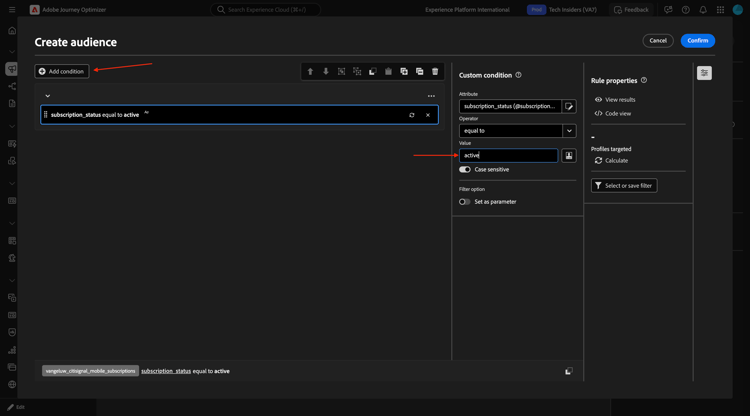Select the subscription_status equal to active row
Image resolution: width=750 pixels, height=416 pixels.
click(239, 115)
